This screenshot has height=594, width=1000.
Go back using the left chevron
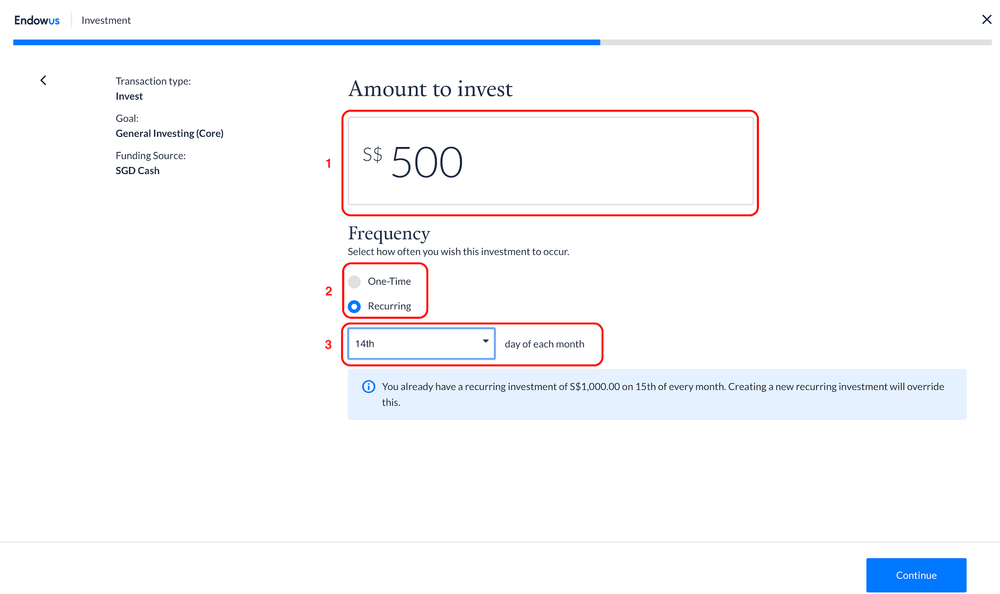43,80
